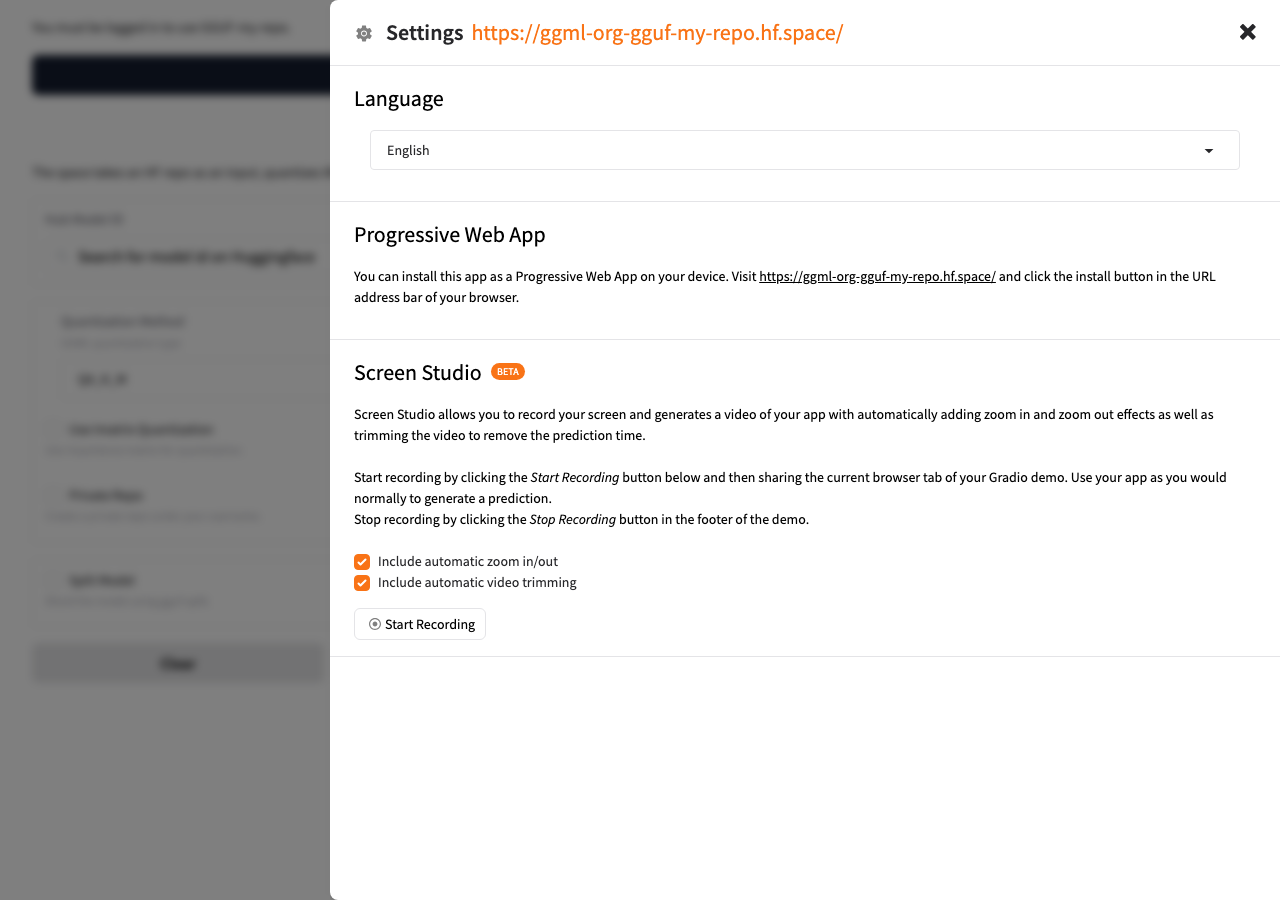Viewport: 1280px width, 900px height.
Task: Click the orange BETA badge
Action: pyautogui.click(x=508, y=372)
